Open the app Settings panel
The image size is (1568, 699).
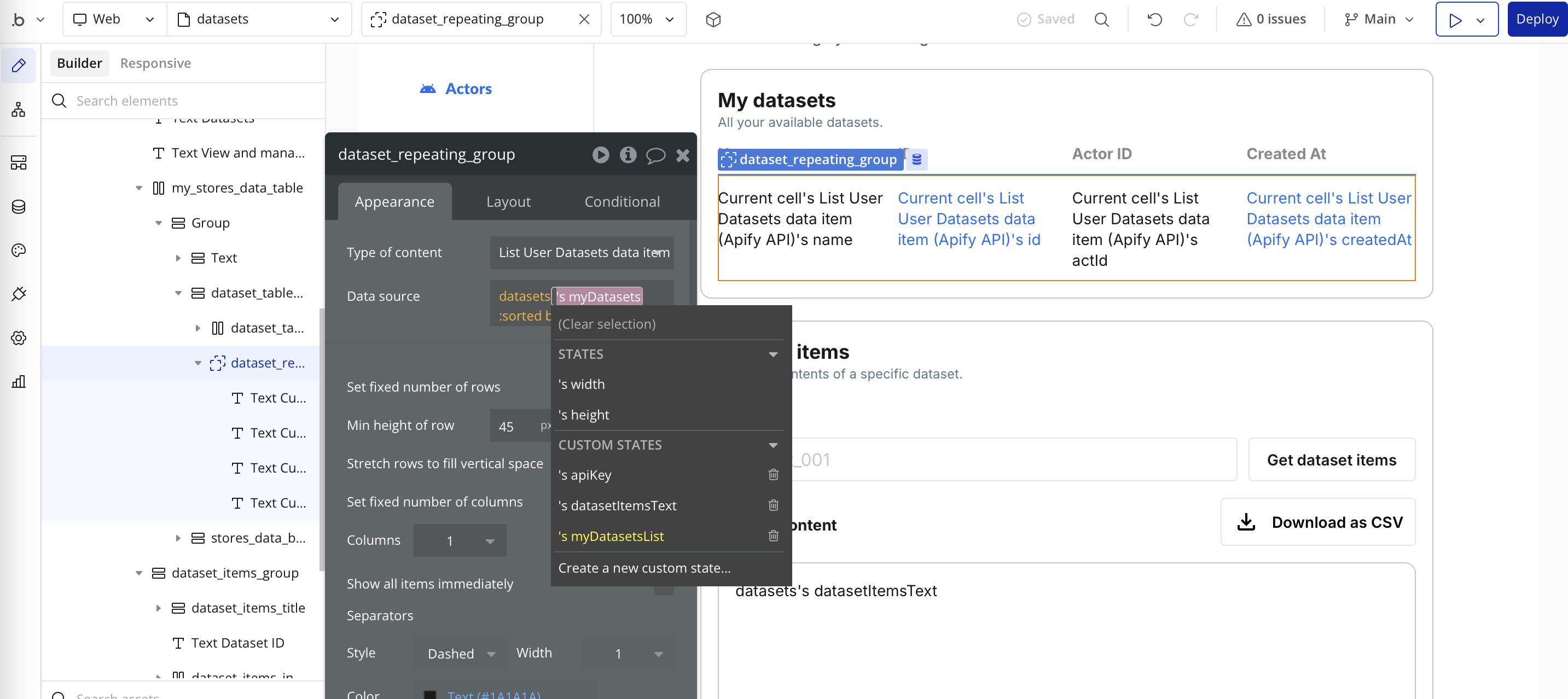tap(18, 339)
